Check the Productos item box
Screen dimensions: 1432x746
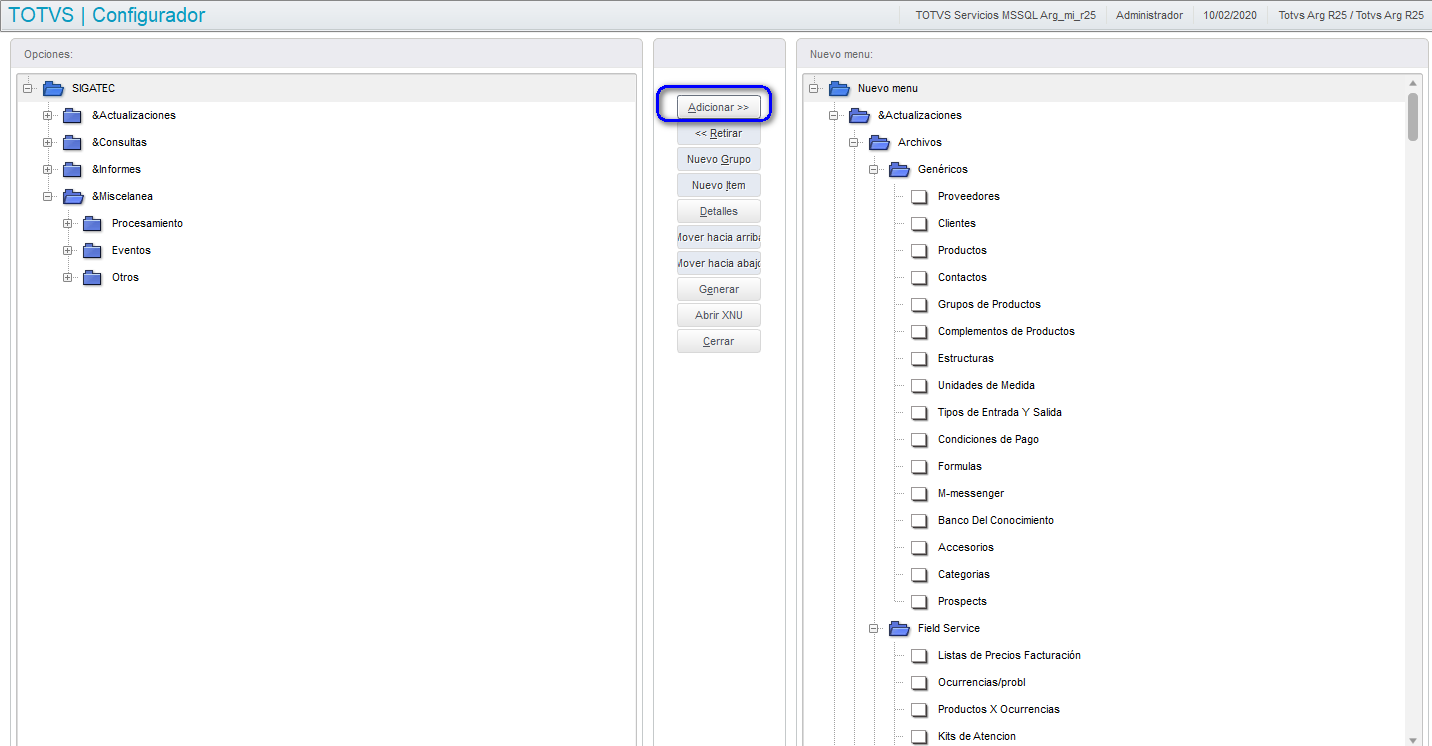point(919,251)
